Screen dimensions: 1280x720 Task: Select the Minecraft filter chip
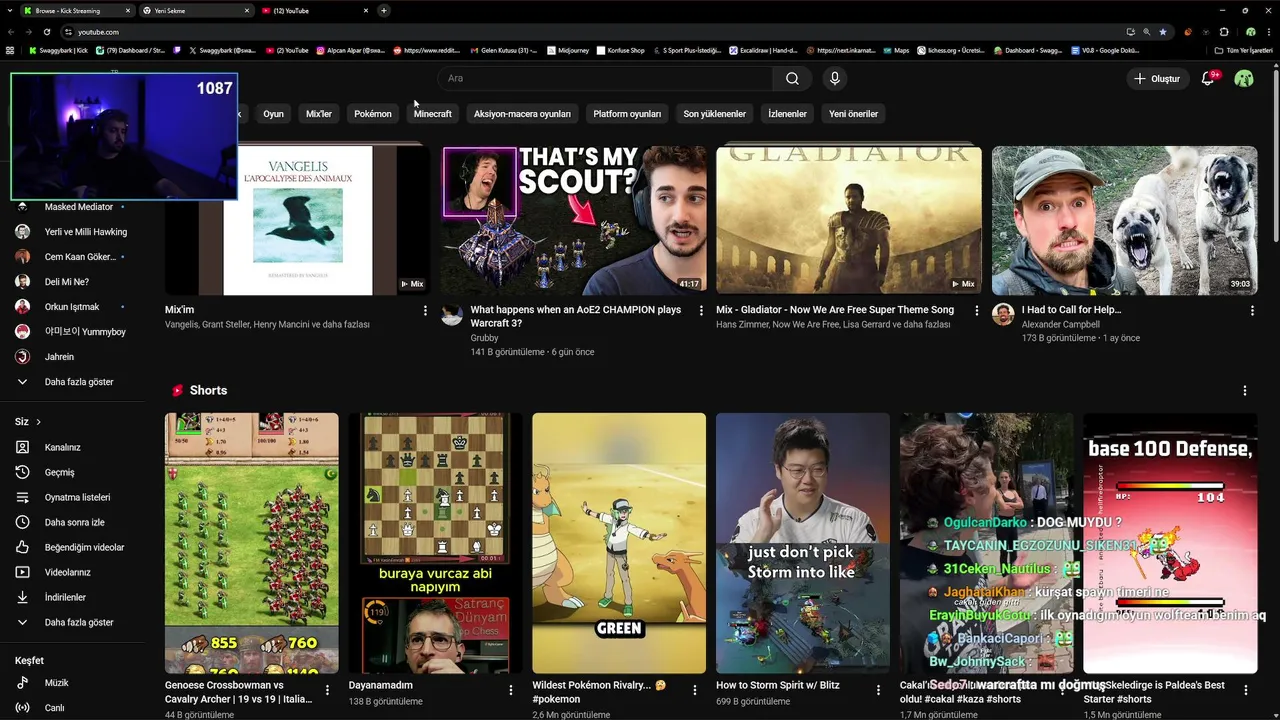pyautogui.click(x=433, y=114)
